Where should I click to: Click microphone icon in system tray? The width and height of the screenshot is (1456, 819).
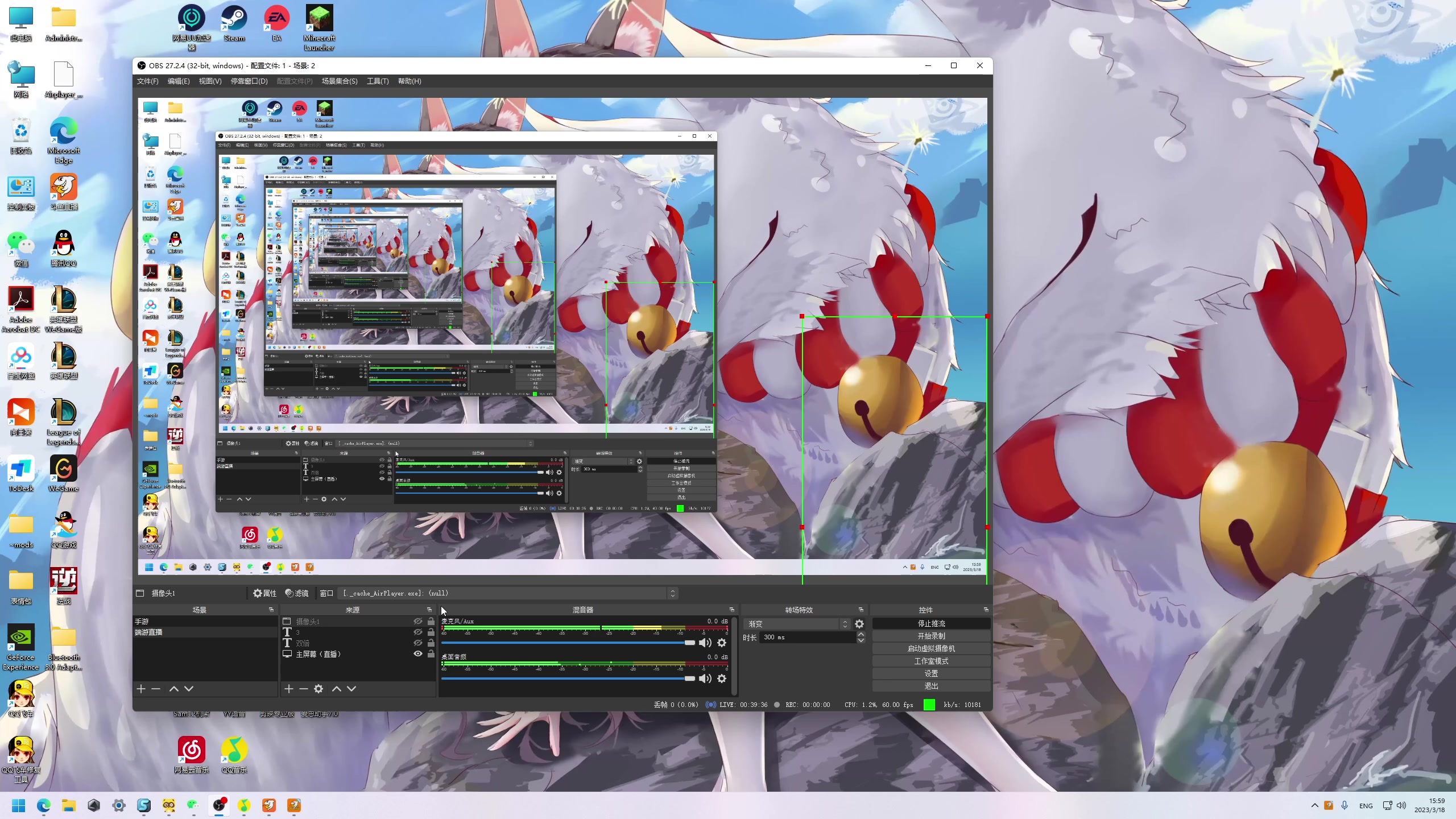1345,805
